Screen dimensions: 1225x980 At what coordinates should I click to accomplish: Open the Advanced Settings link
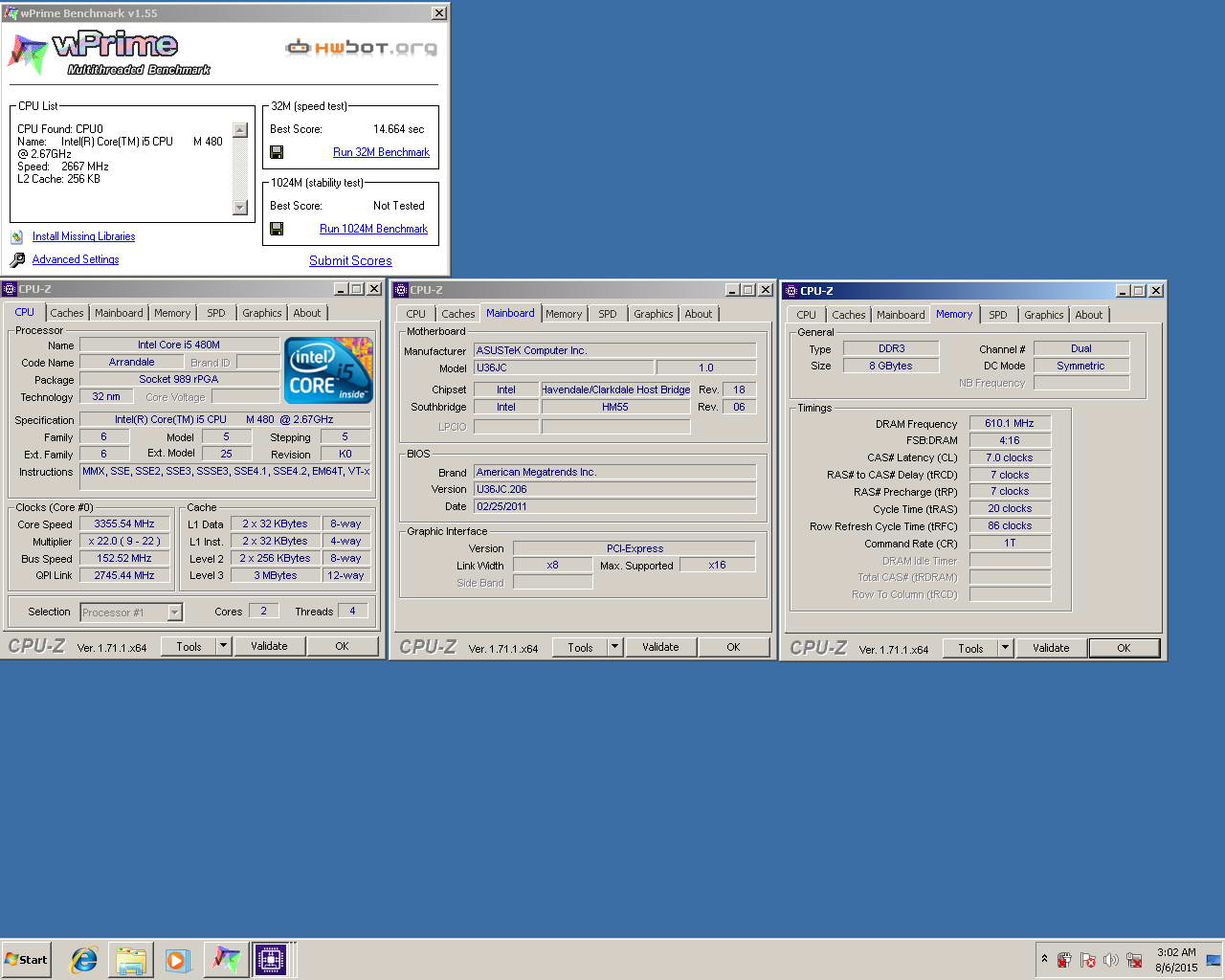click(x=76, y=259)
